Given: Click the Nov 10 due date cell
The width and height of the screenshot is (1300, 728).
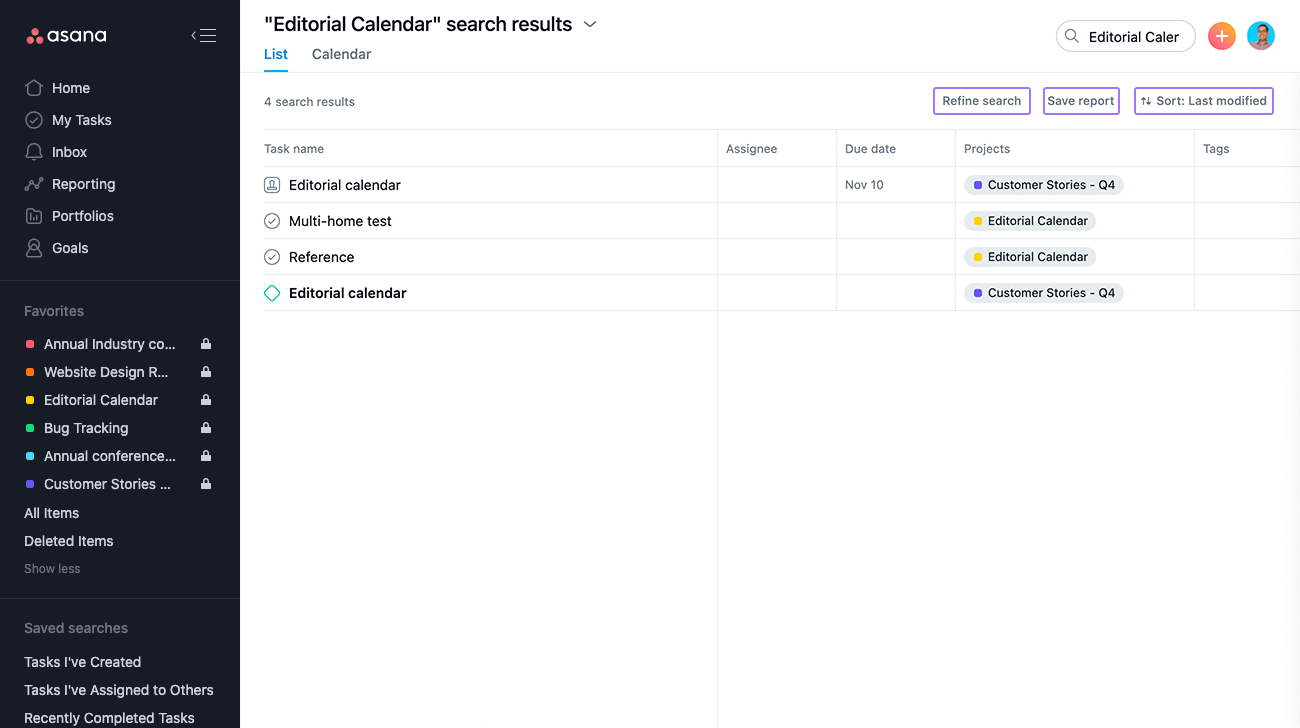Looking at the screenshot, I should point(864,185).
